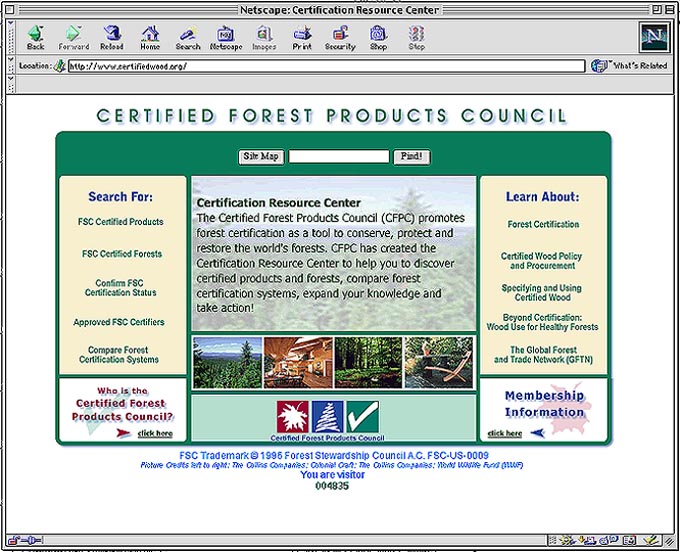Click the Back navigation icon
This screenshot has height=552, width=680.
(x=35, y=37)
